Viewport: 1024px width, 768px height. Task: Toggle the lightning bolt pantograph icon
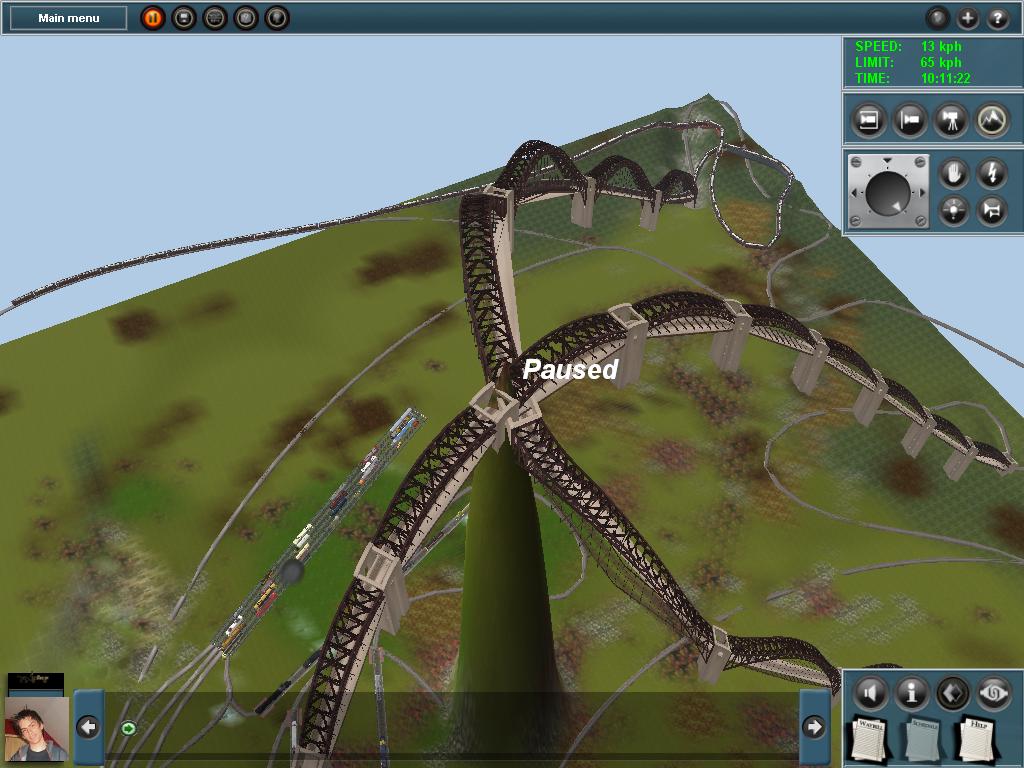[992, 173]
